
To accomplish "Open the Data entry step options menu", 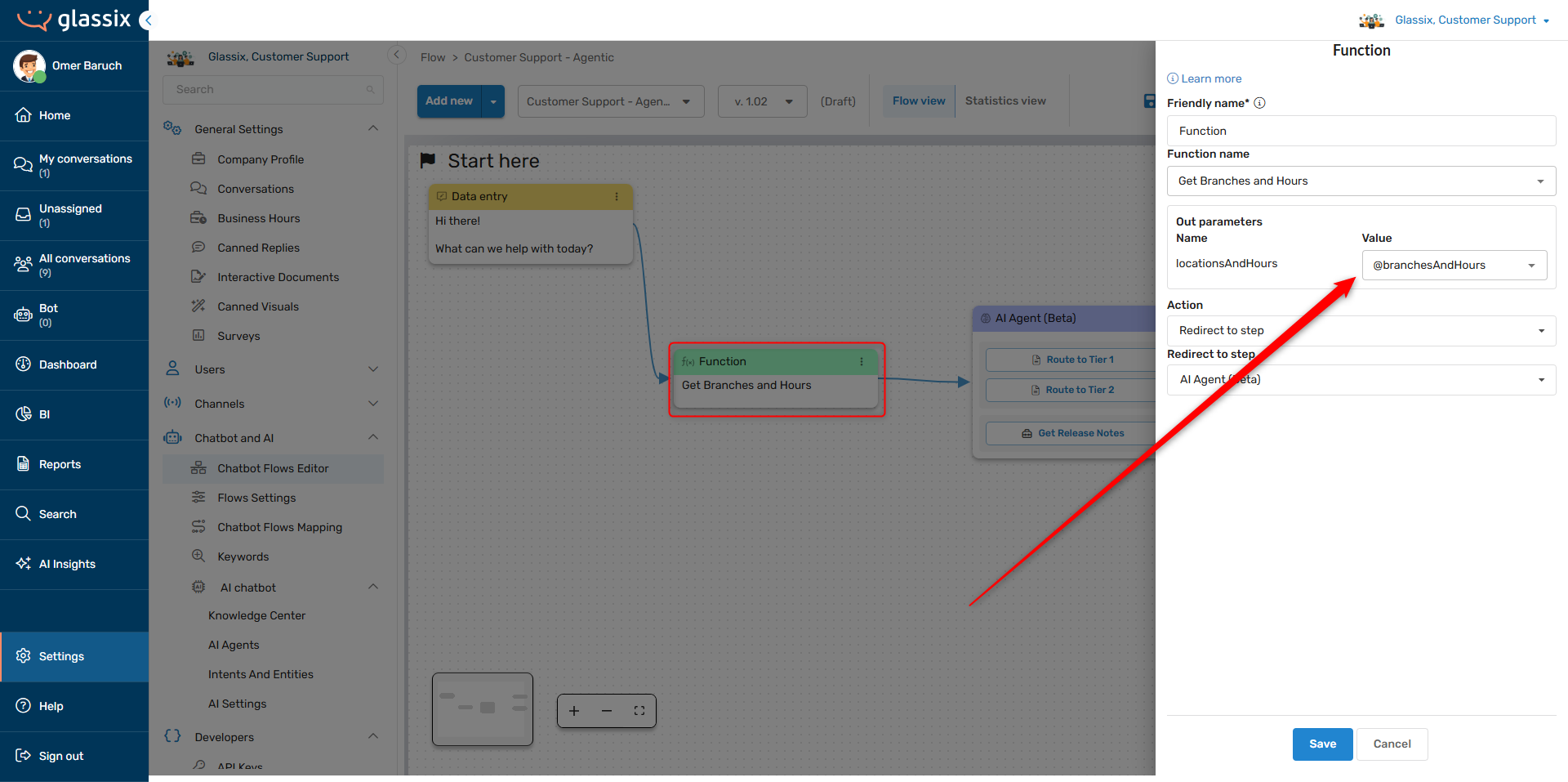I will pos(617,196).
